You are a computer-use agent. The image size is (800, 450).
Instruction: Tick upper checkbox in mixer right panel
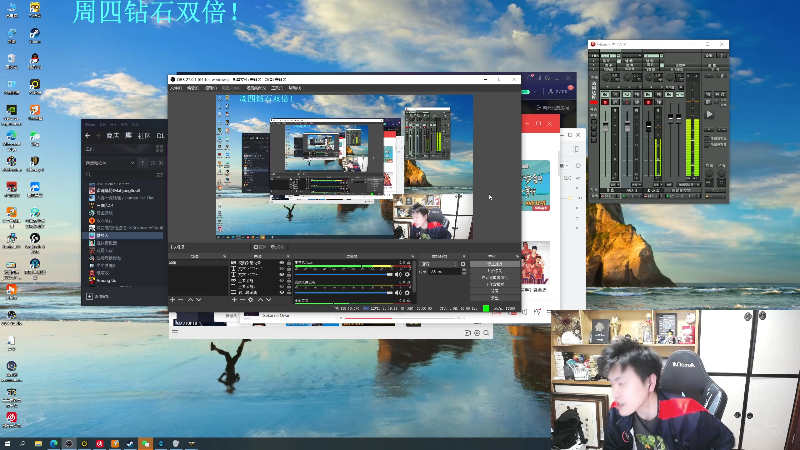707,138
